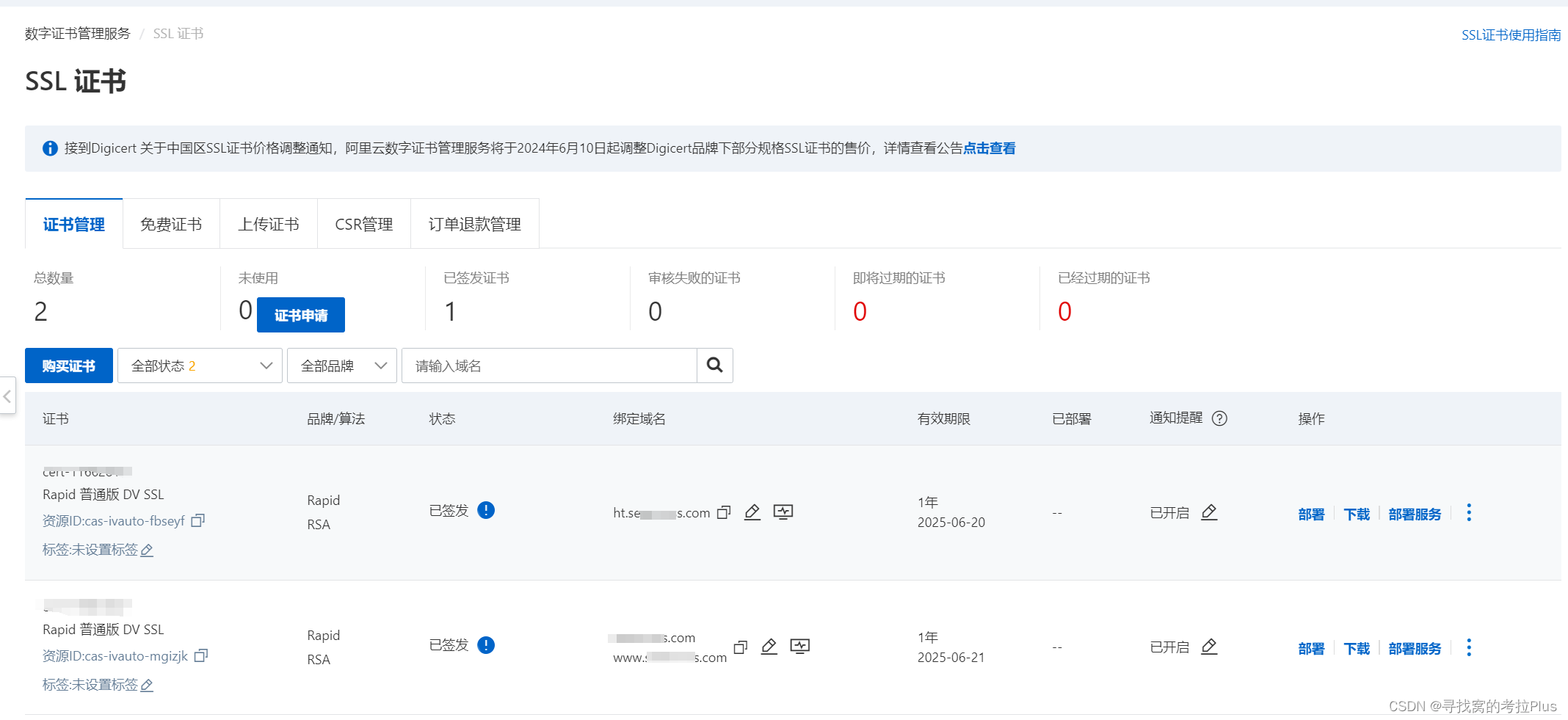Viewport: 1568px width, 720px height.
Task: Click expiry date 2025-06-21 cell
Action: [x=951, y=657]
